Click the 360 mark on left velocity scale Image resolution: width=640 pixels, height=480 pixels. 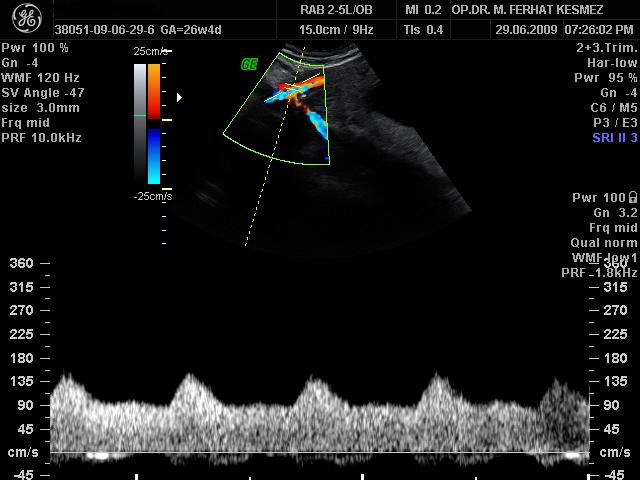click(x=21, y=263)
